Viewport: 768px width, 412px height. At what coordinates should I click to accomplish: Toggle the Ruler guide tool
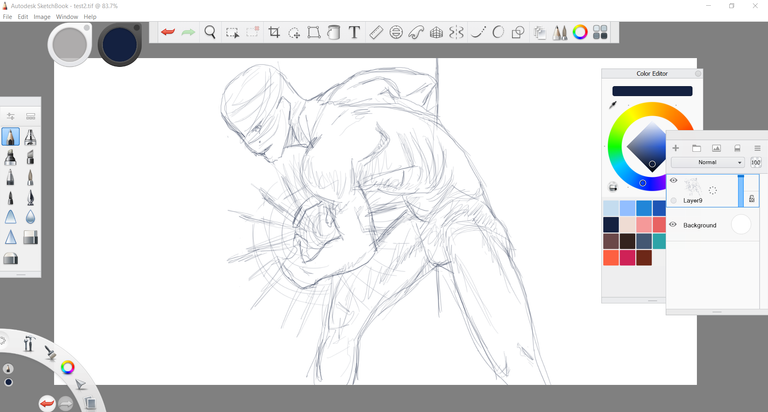click(376, 32)
